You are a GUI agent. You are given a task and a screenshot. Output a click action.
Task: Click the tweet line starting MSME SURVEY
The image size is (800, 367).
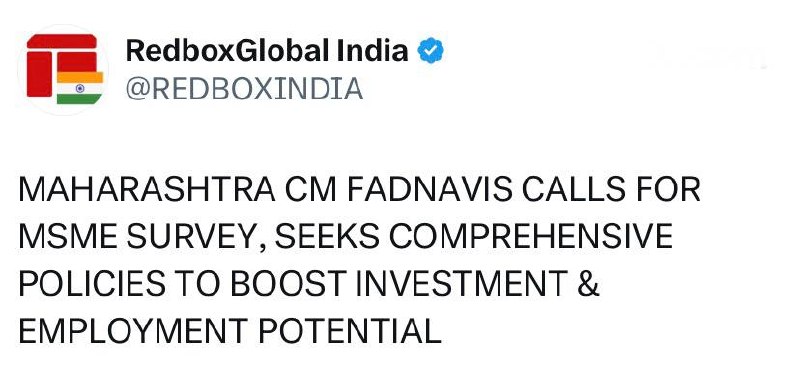pyautogui.click(x=345, y=236)
